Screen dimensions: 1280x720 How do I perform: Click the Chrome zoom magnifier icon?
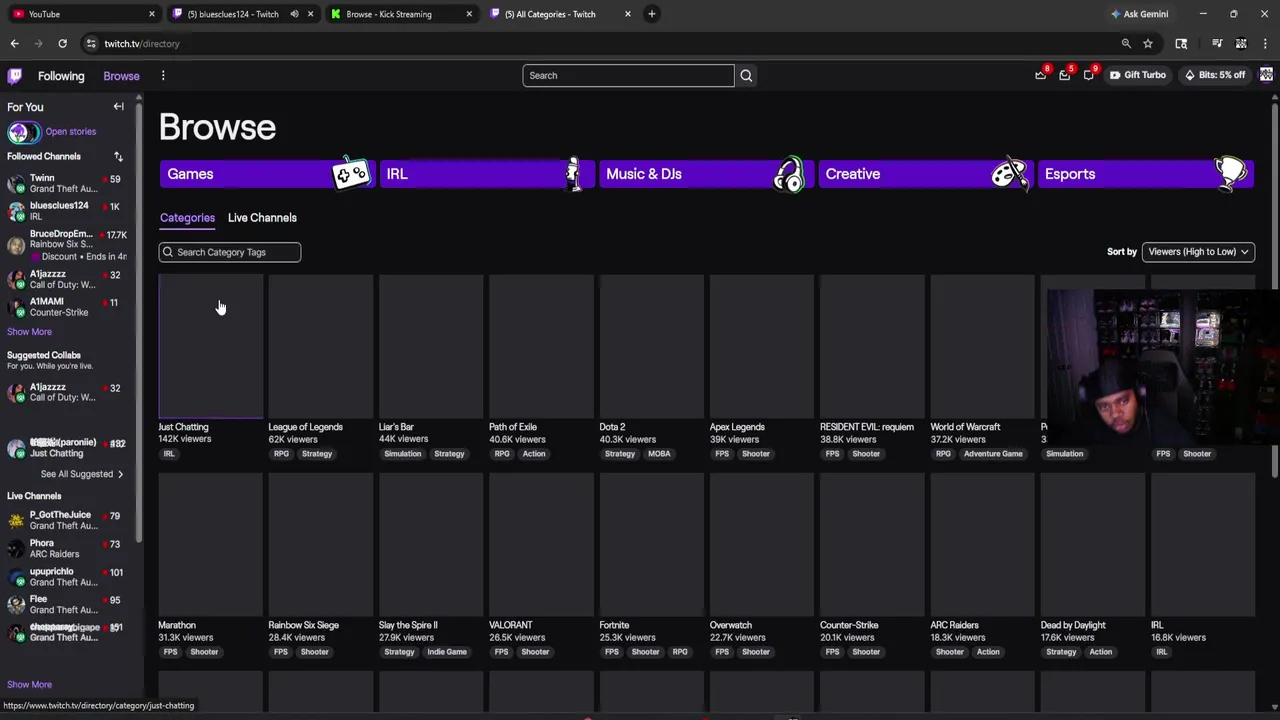pos(1126,44)
